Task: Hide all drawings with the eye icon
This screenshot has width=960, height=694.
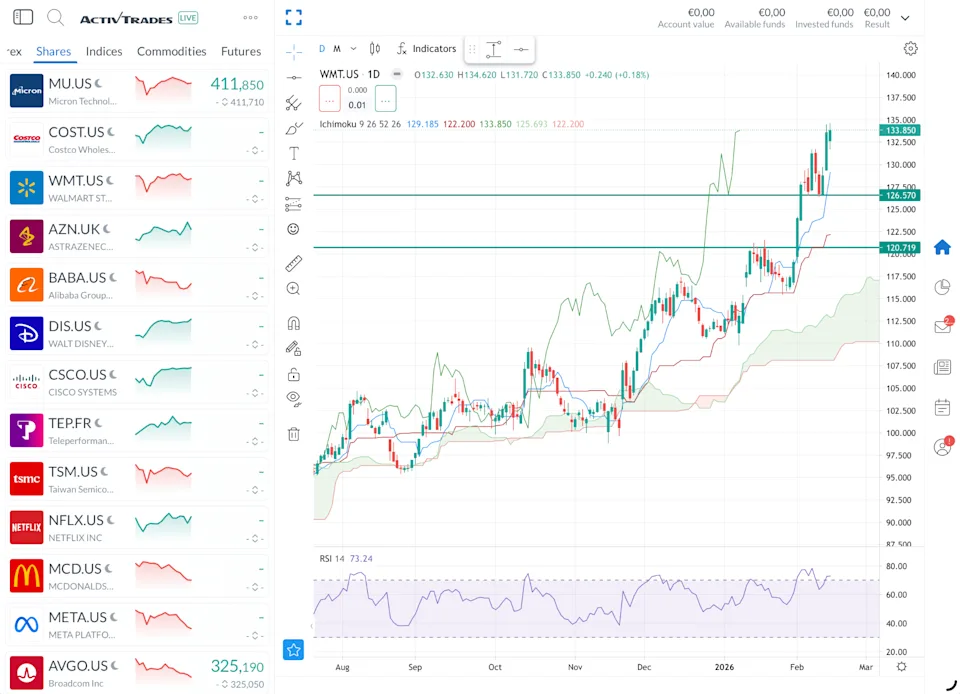Action: pyautogui.click(x=293, y=398)
